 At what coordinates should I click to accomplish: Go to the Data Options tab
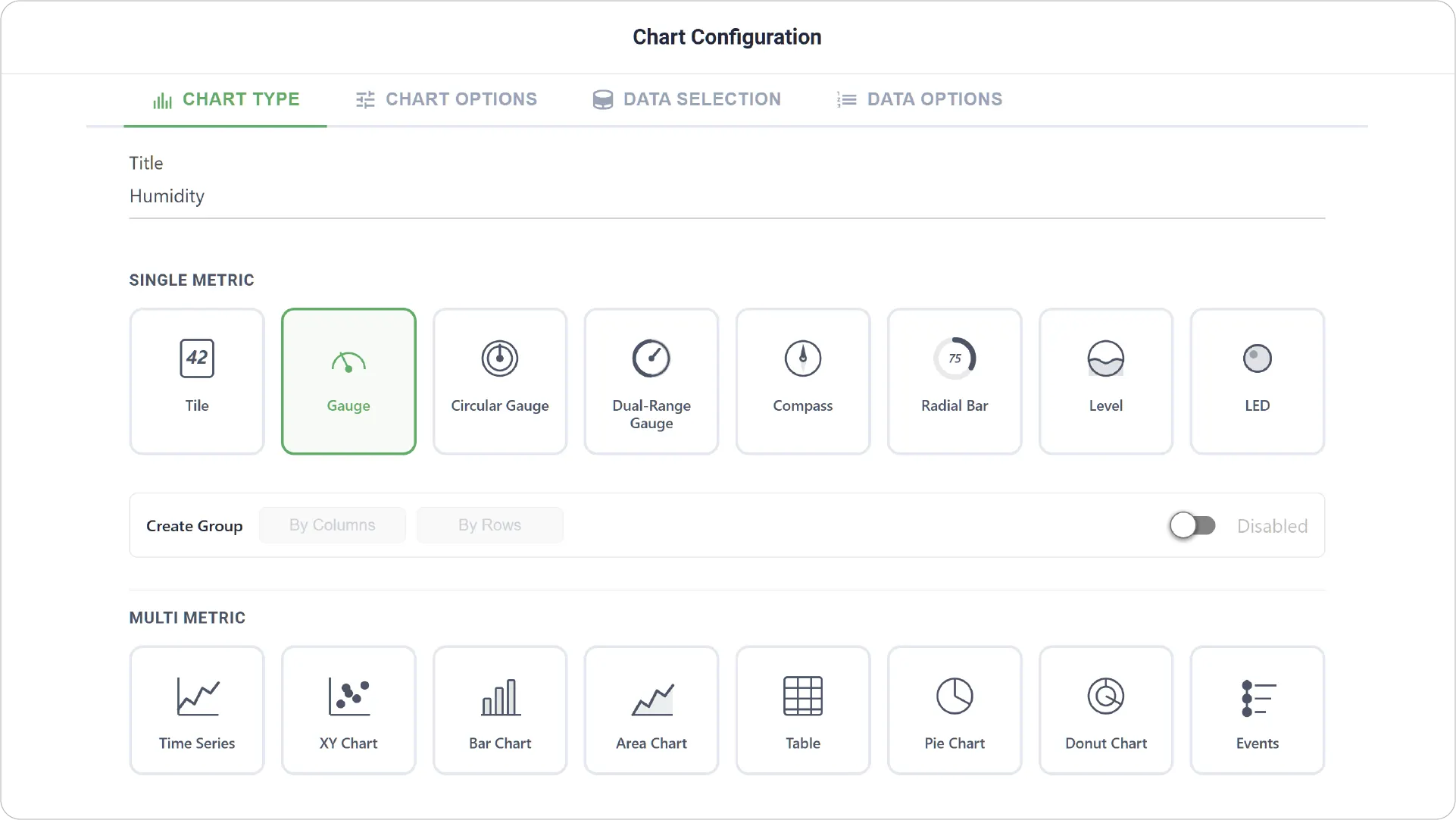click(x=919, y=99)
